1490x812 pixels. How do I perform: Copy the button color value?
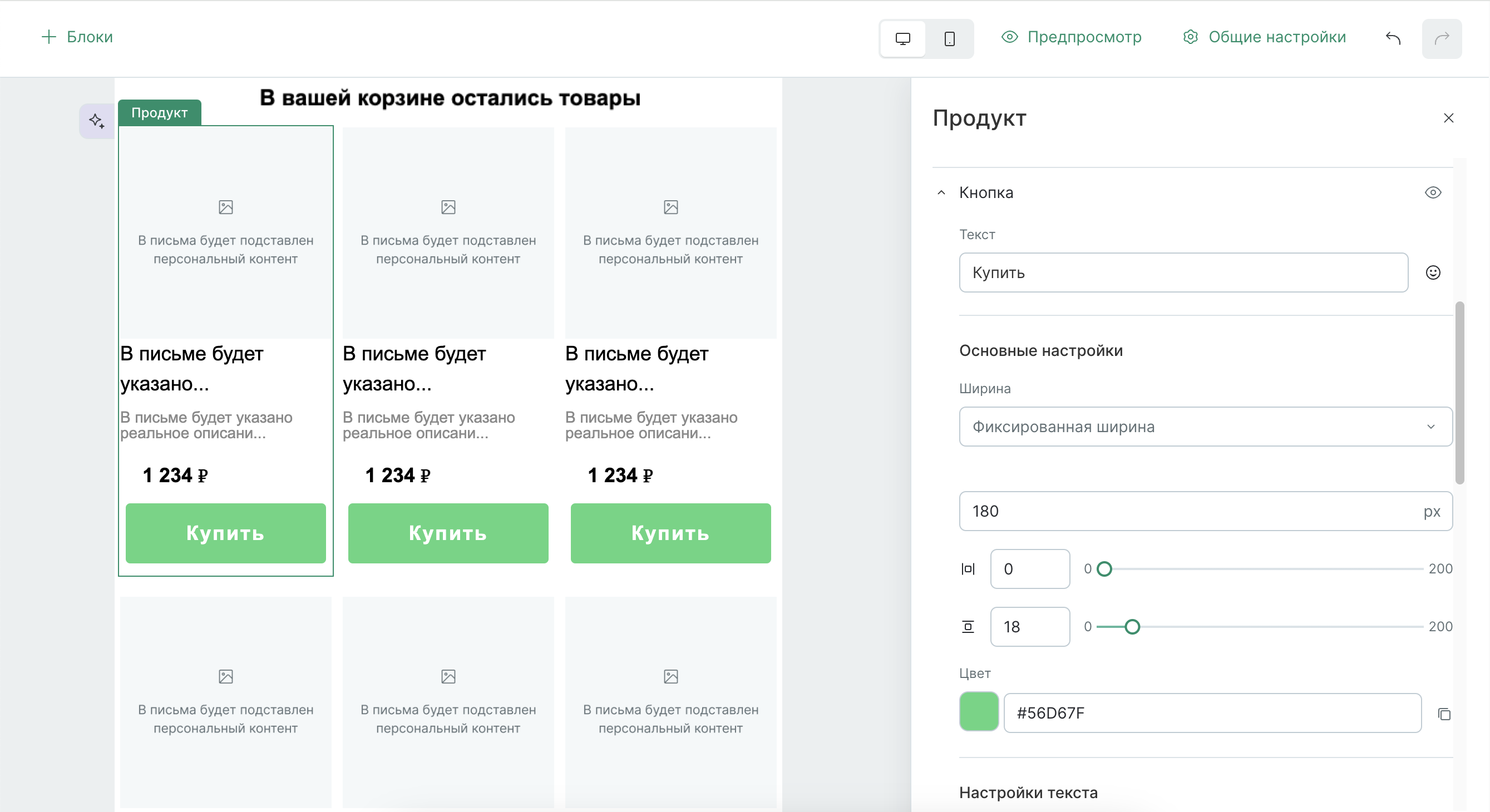[x=1444, y=714]
